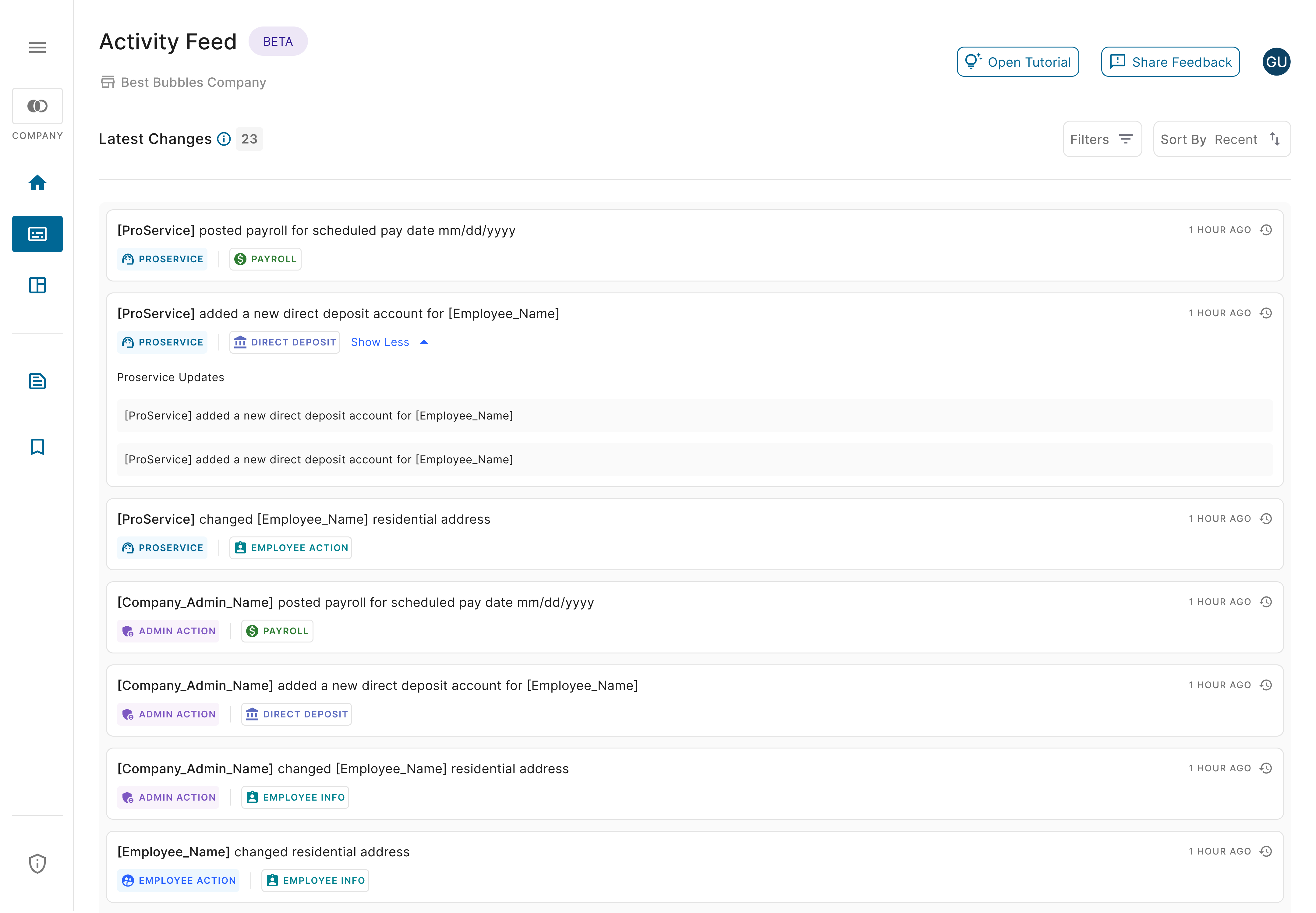Select the DIRECT DEPOSIT tag under ProService entry
This screenshot has width=1316, height=913.
point(285,342)
